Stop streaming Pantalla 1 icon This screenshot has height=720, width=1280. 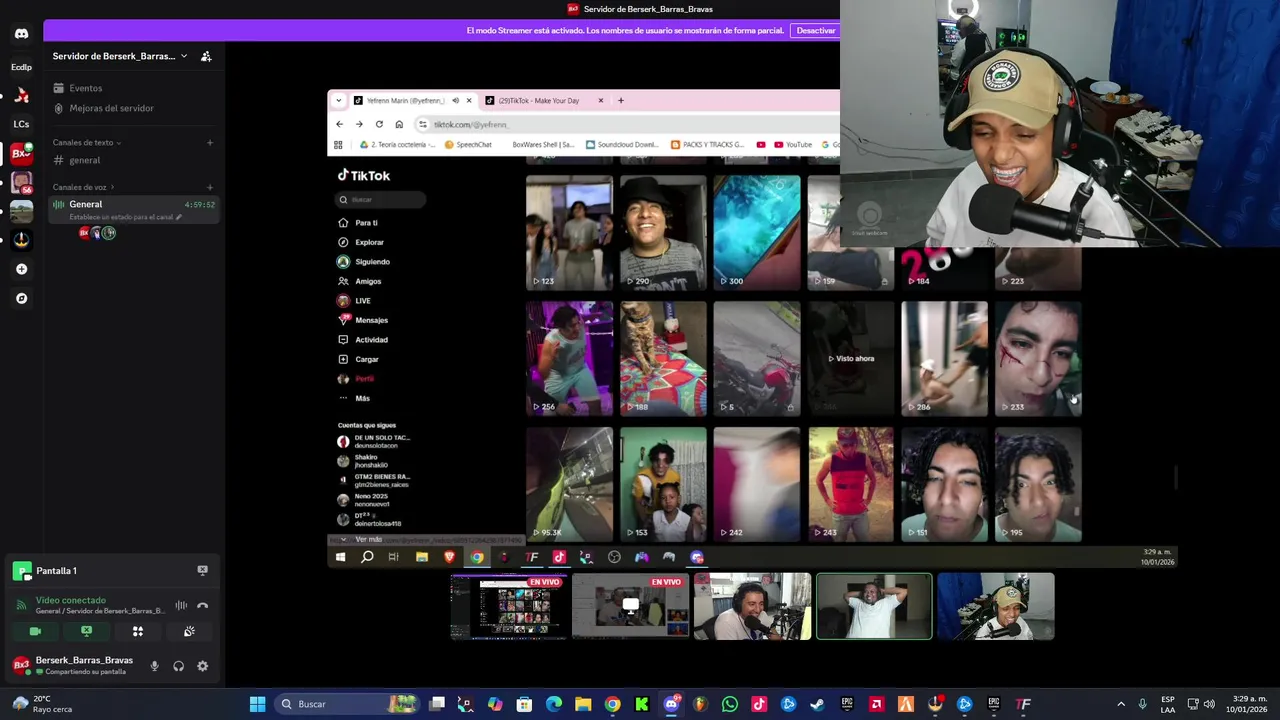202,570
